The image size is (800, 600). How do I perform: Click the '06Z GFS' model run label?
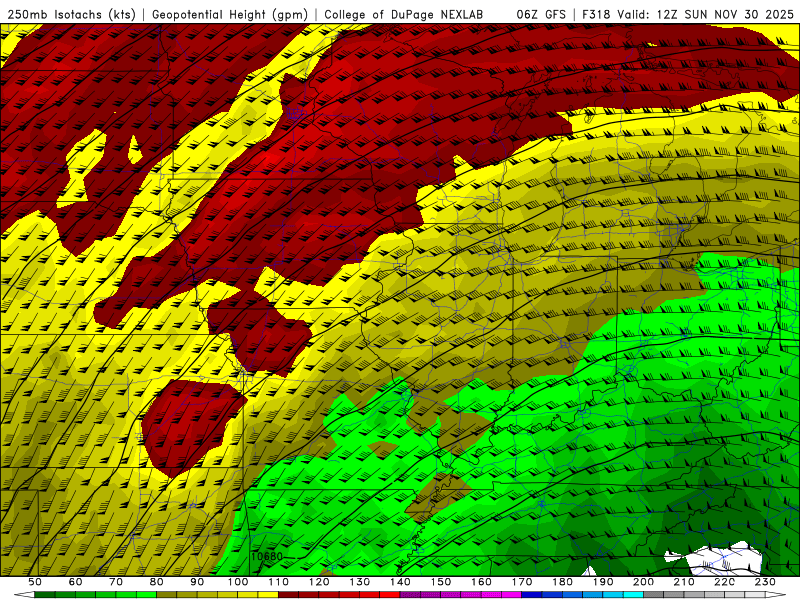pos(541,14)
